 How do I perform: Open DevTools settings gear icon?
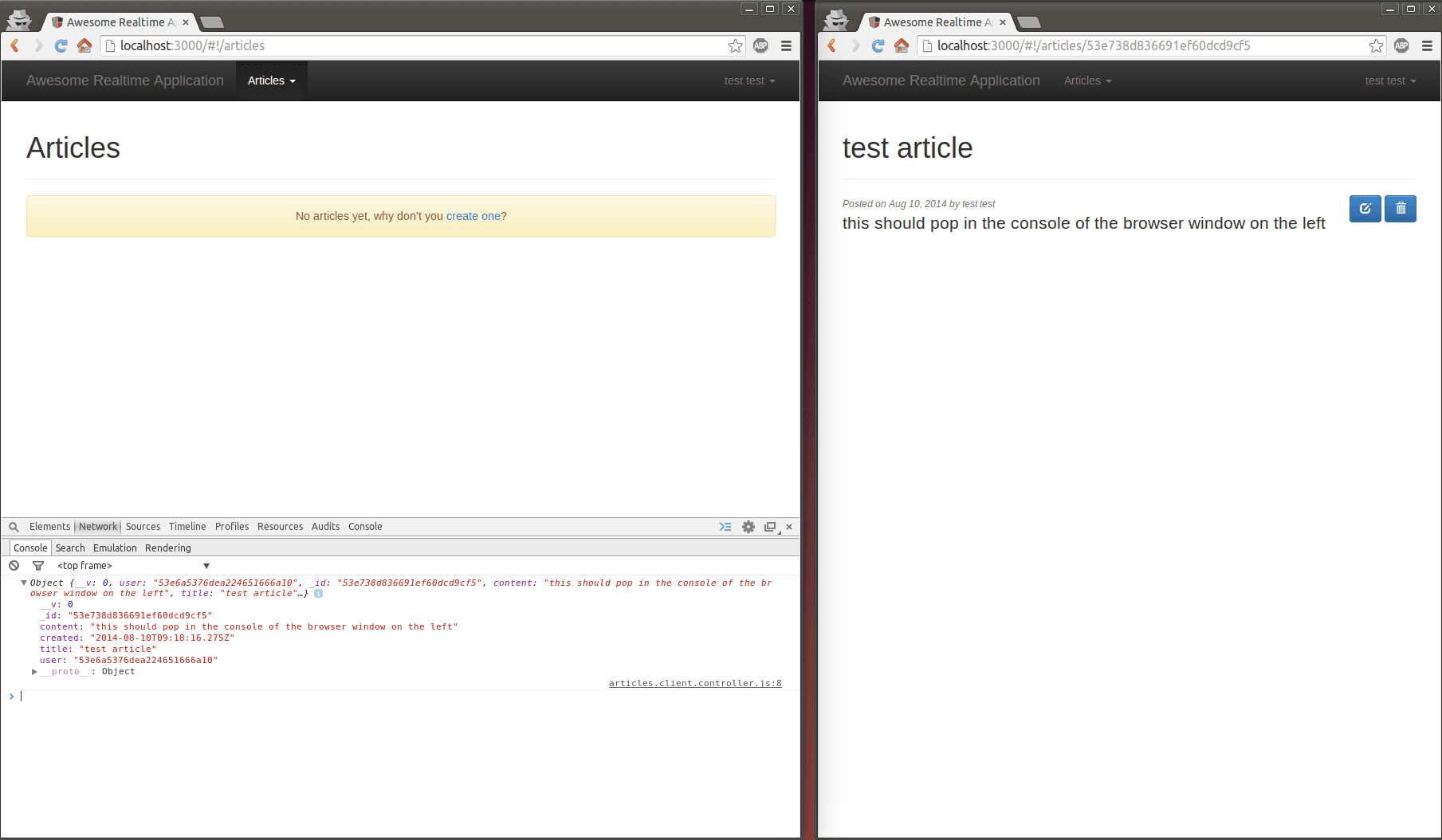pos(748,527)
